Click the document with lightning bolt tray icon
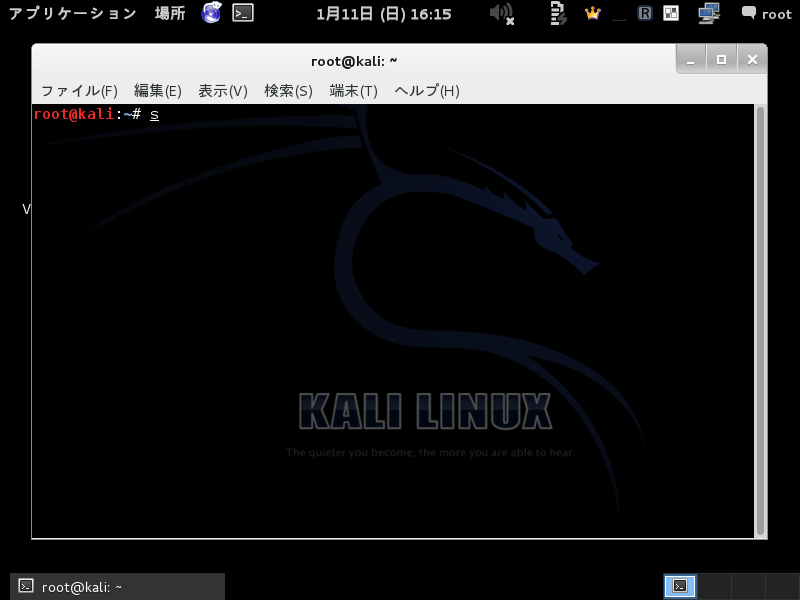The height and width of the screenshot is (600, 800). pos(558,13)
